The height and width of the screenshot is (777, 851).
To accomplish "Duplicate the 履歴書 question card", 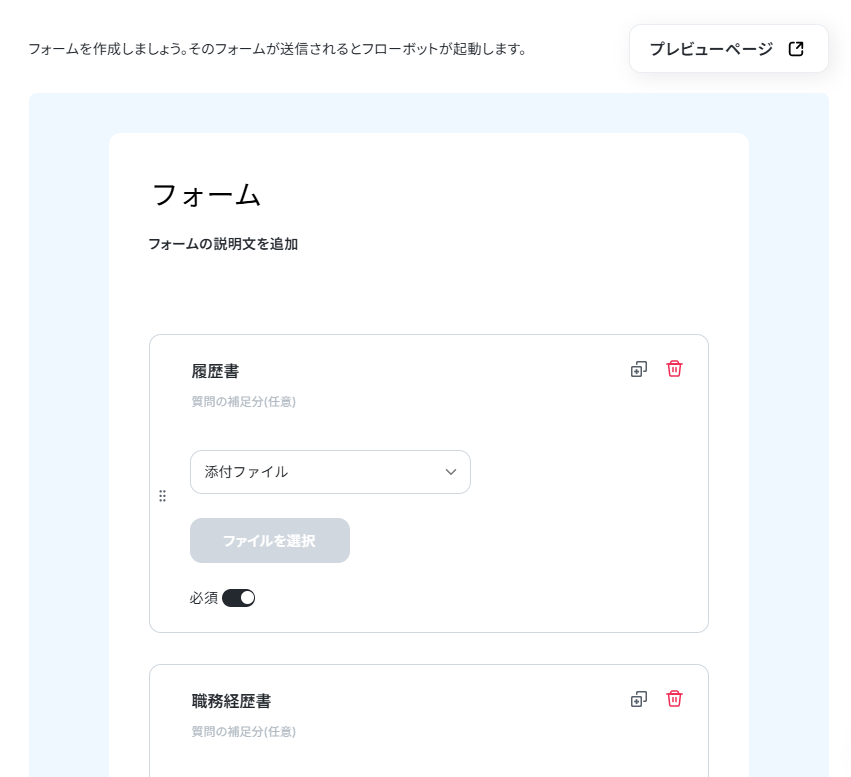I will (639, 370).
